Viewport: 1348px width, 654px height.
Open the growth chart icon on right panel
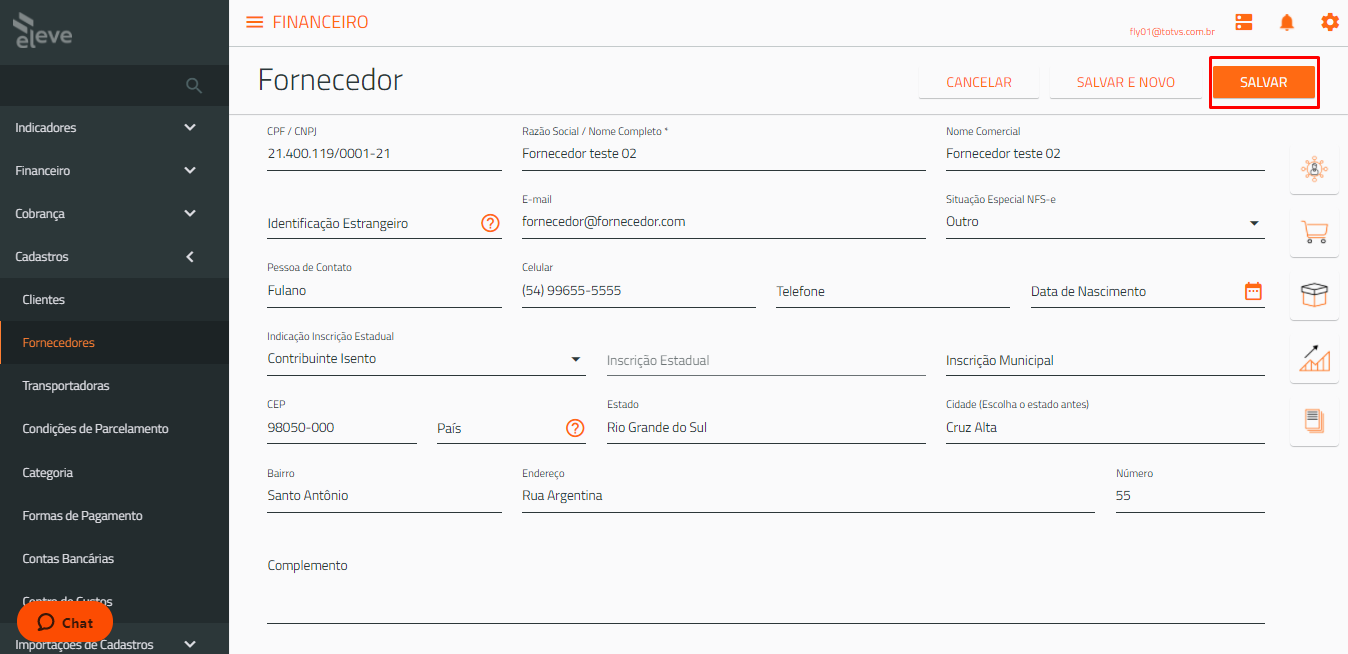[1314, 358]
